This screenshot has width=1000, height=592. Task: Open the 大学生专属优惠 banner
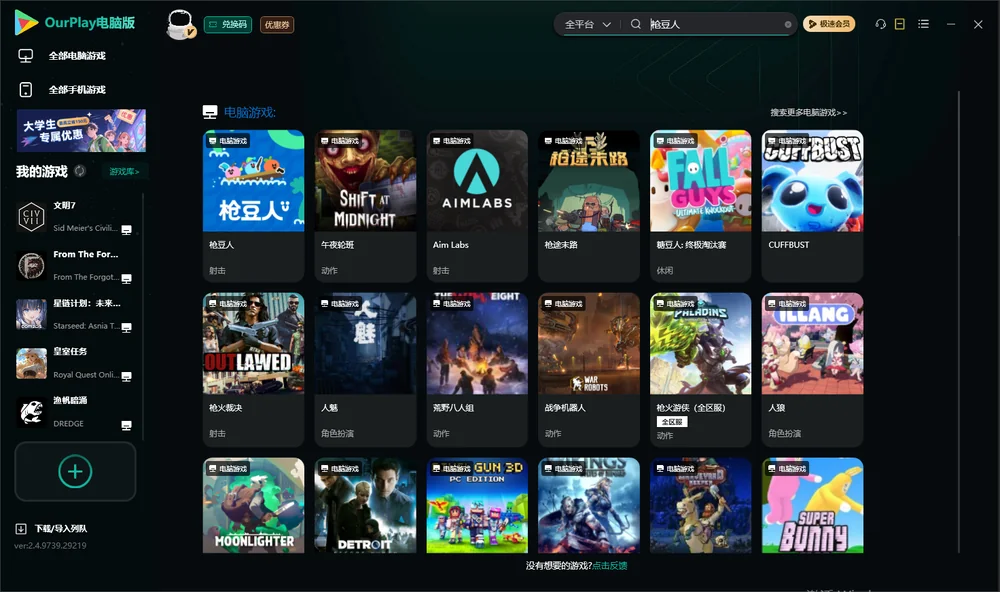(x=81, y=131)
